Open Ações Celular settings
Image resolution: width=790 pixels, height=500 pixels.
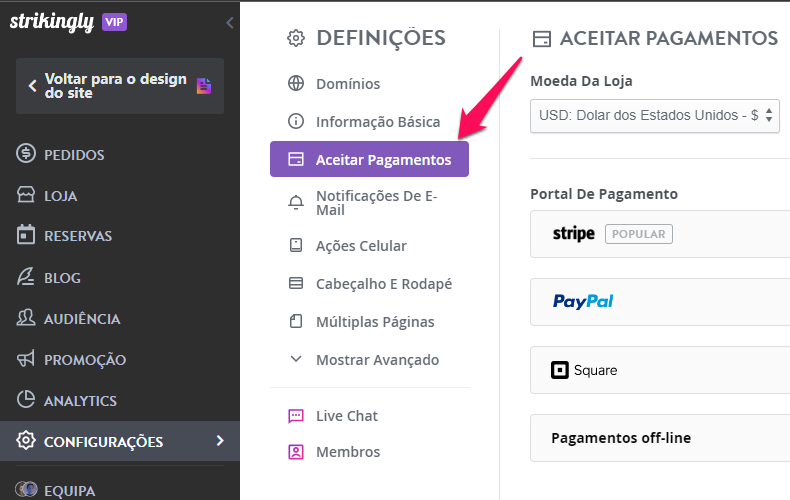(x=361, y=246)
